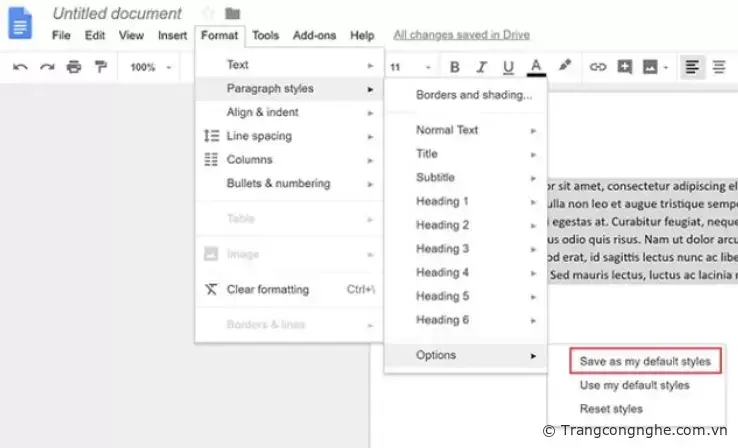Print the document using printer icon
This screenshot has height=448, width=738.
pos(73,67)
